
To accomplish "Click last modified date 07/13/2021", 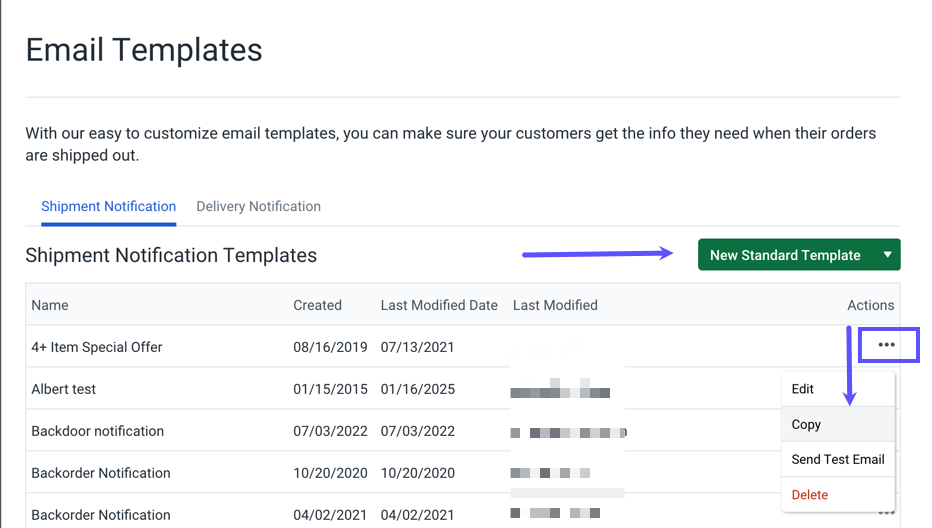I will point(417,347).
